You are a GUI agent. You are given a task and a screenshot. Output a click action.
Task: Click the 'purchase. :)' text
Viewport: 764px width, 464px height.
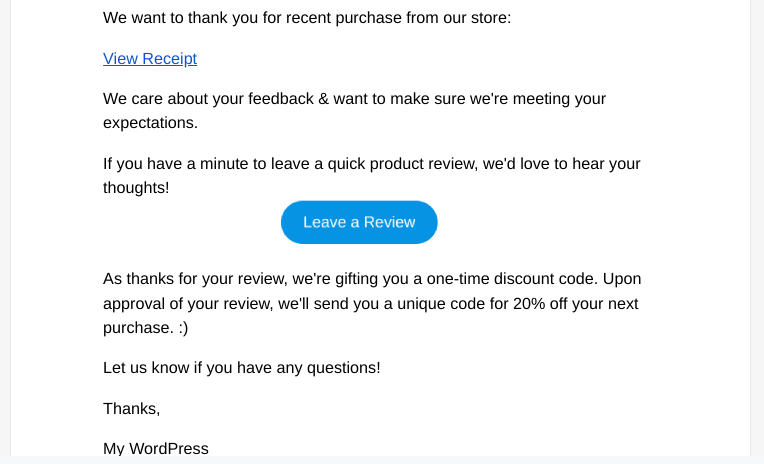(146, 328)
